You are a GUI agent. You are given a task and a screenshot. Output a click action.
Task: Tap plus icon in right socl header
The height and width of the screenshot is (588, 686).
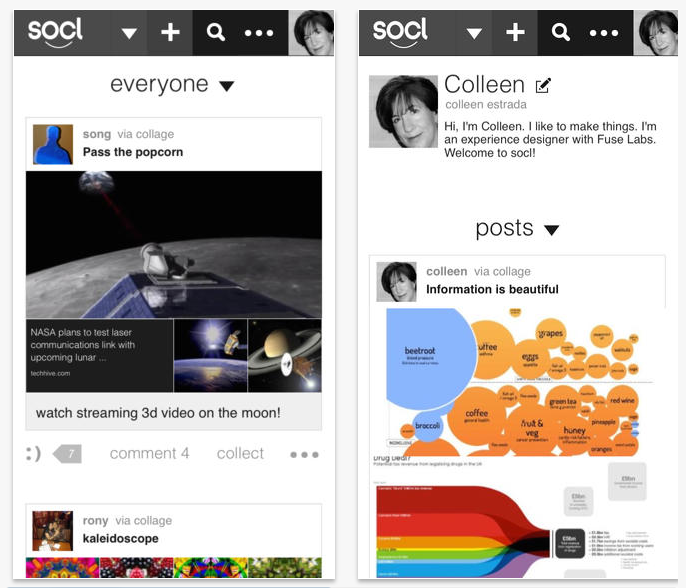(515, 32)
